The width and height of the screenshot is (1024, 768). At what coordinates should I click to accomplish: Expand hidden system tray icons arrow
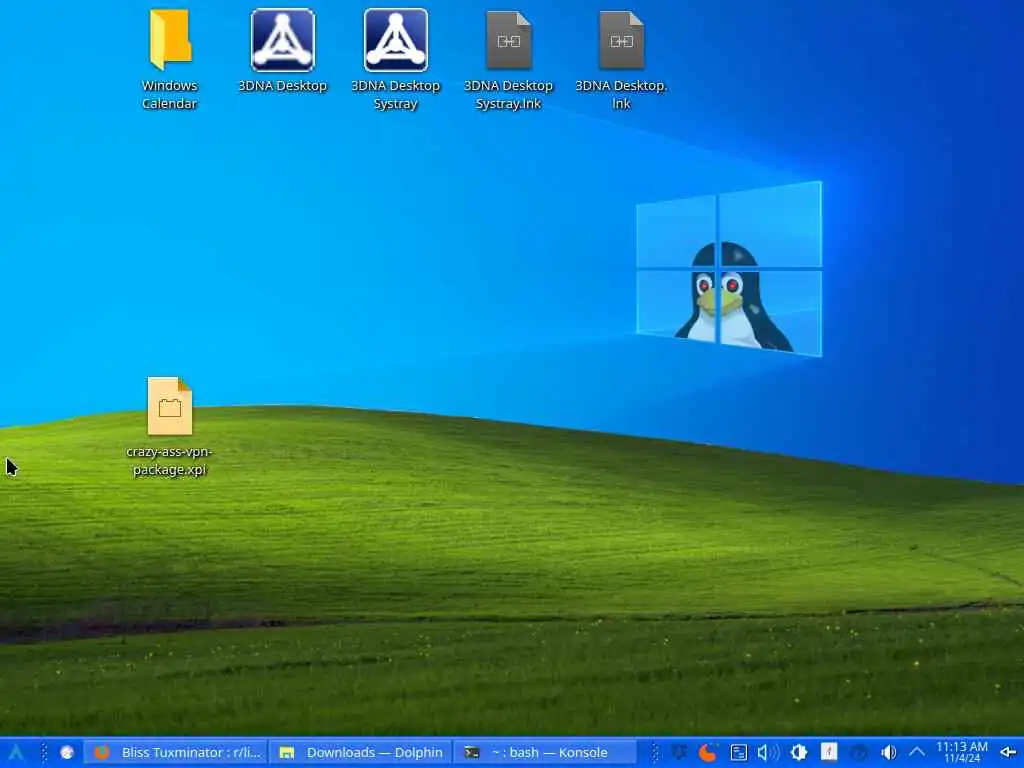pyautogui.click(x=917, y=753)
